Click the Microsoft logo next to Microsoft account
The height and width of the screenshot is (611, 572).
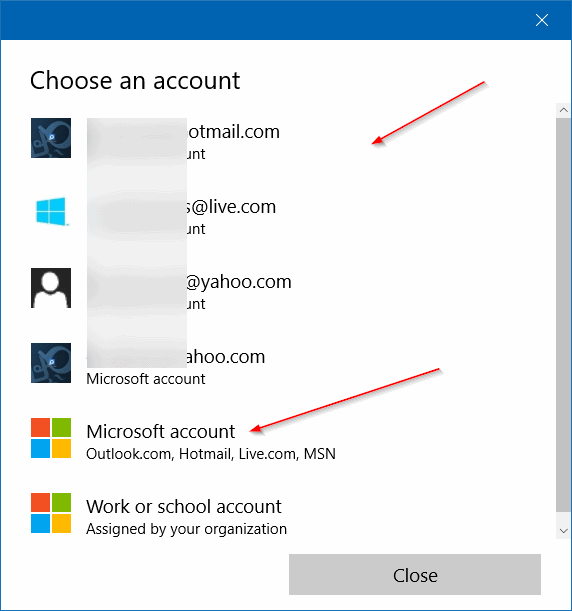[51, 438]
